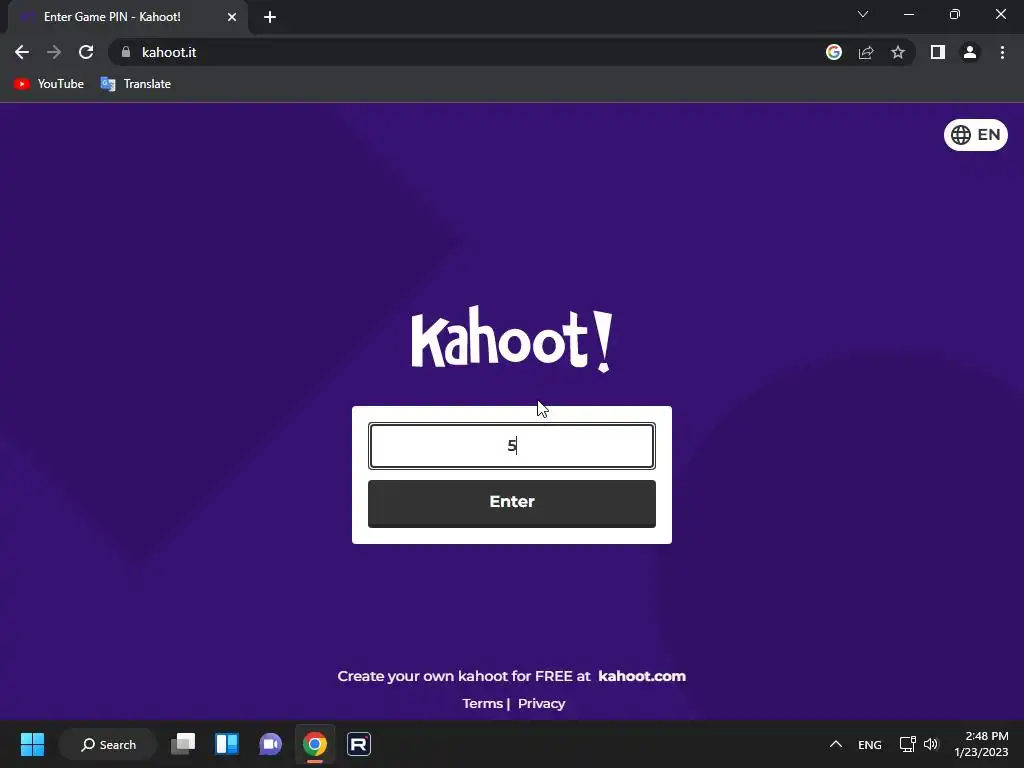
Task: View site information lock icon
Action: (x=126, y=52)
